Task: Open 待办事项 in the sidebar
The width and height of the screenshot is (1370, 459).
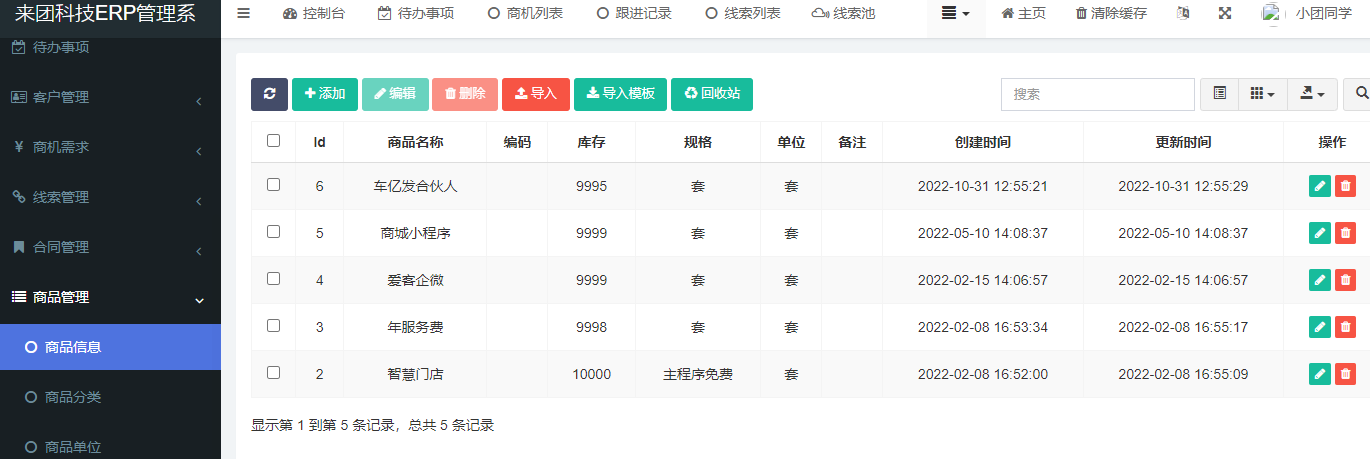Action: (110, 47)
